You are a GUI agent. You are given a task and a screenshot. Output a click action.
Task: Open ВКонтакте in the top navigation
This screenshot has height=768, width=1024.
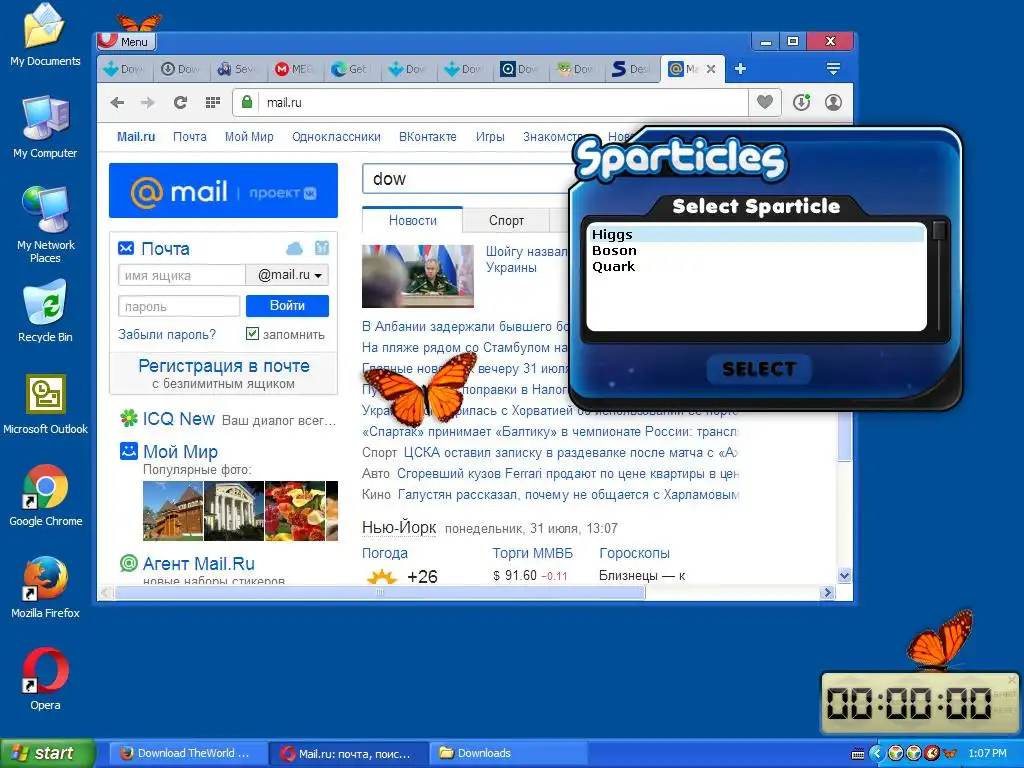coord(428,136)
